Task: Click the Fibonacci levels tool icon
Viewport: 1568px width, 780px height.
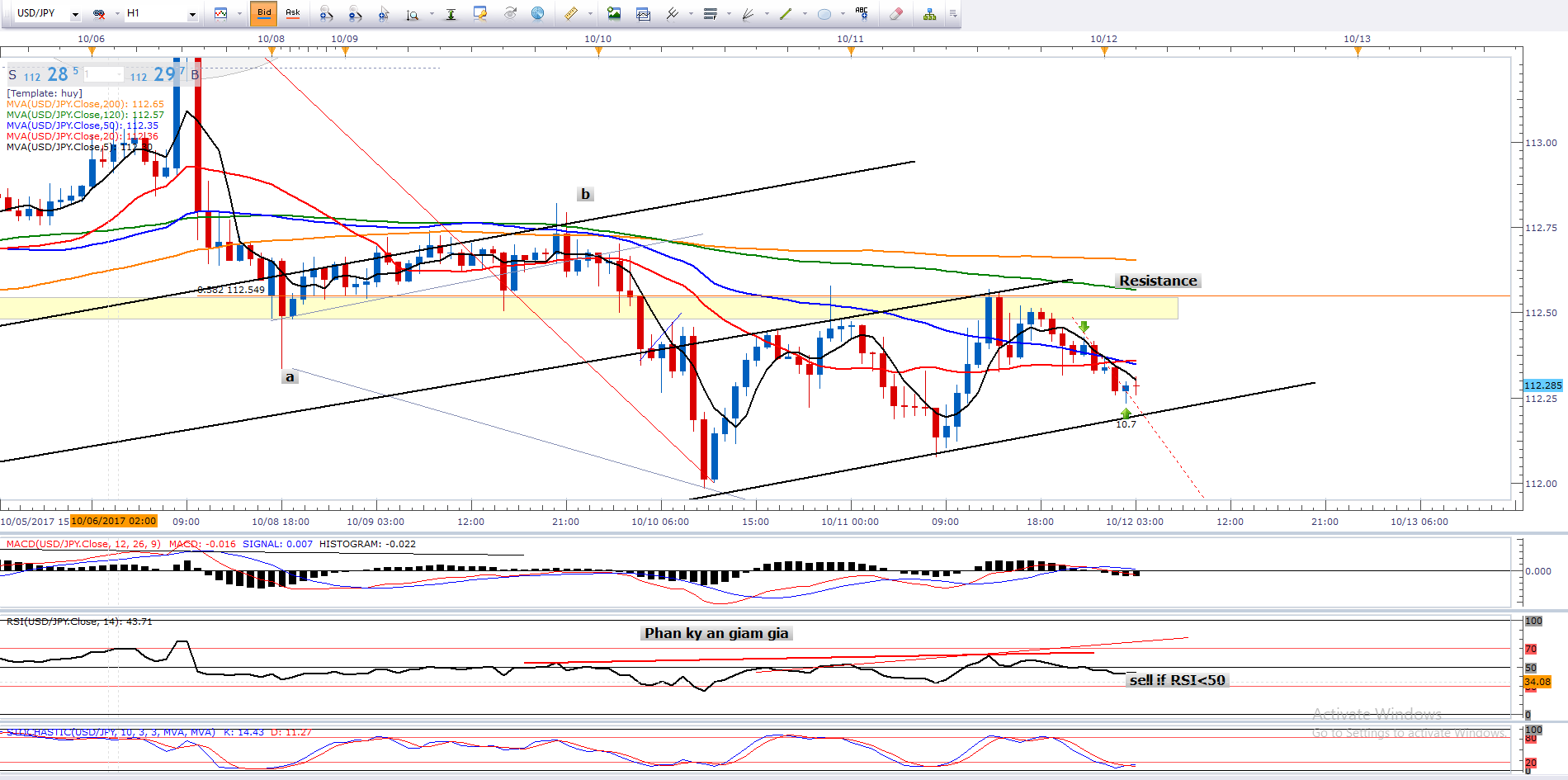Action: (710, 13)
